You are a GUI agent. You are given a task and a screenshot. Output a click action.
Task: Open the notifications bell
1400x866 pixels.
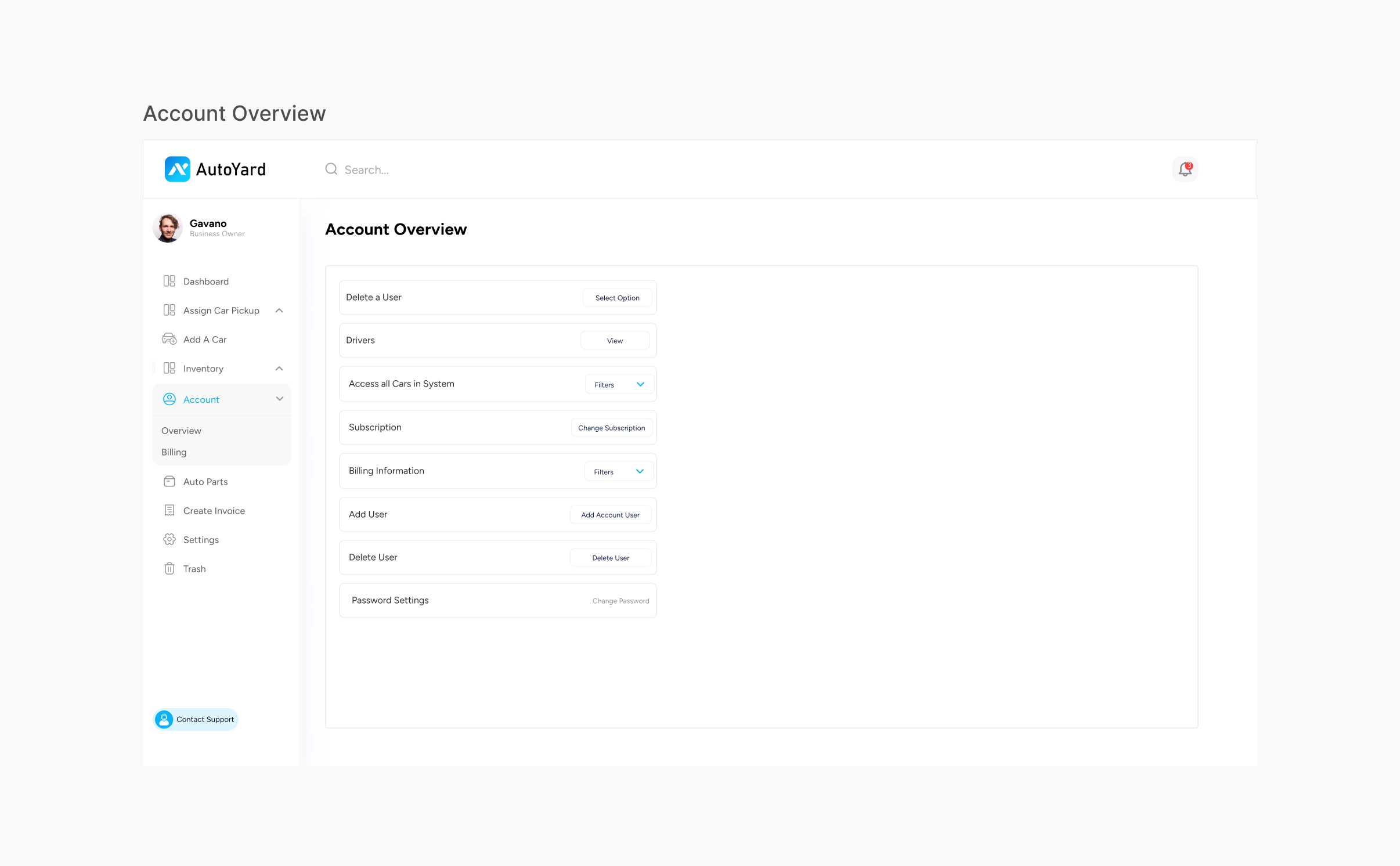tap(1185, 169)
